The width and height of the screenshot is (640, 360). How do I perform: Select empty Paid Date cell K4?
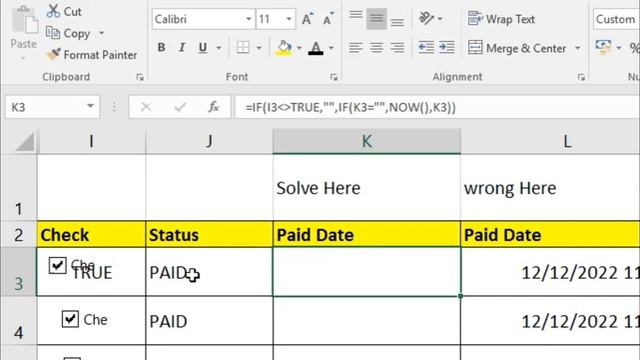coord(367,321)
